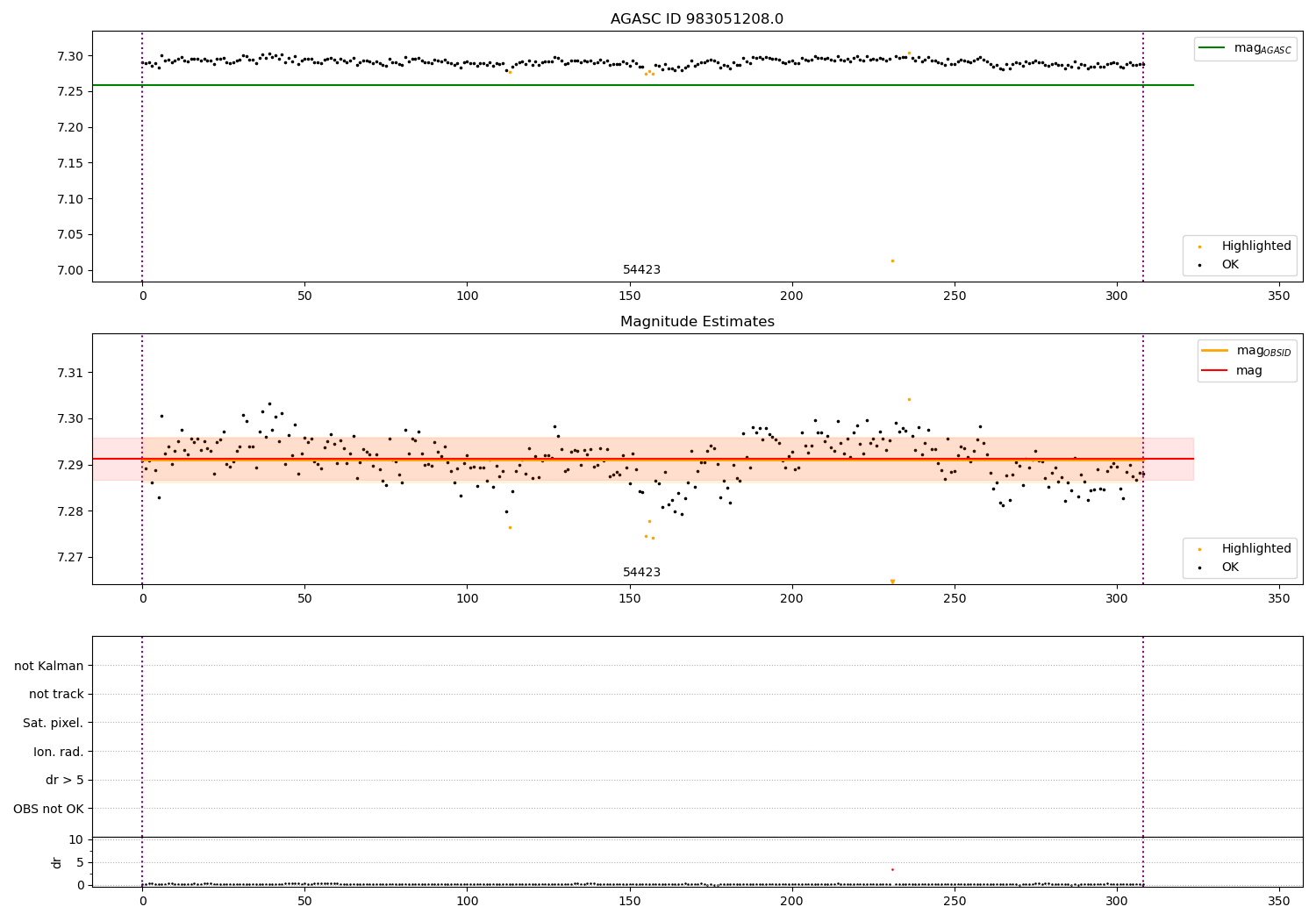Click the 'Sat. pixel.' row label

tap(54, 724)
